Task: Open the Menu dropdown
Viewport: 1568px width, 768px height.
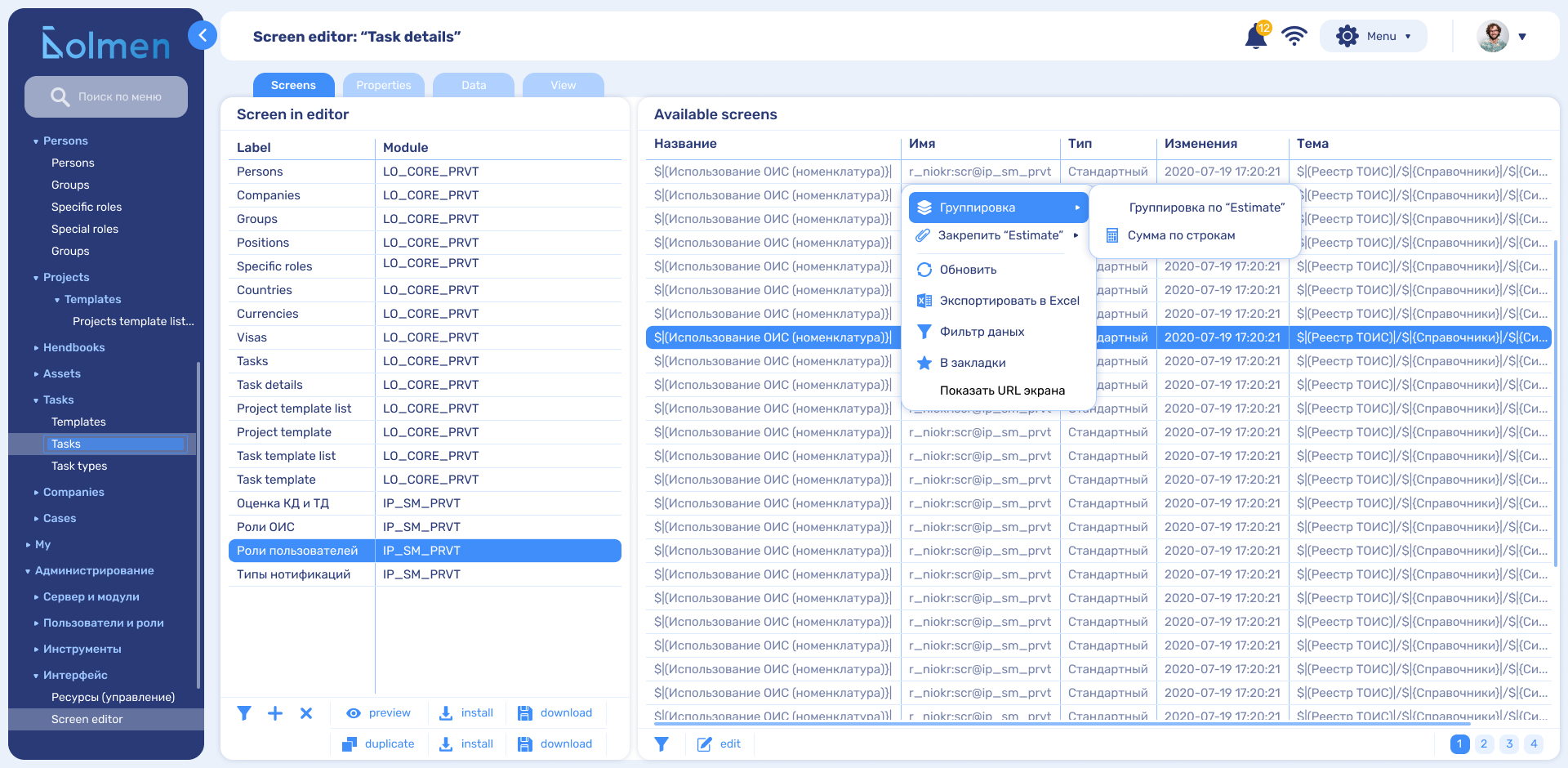Action: 1374,36
